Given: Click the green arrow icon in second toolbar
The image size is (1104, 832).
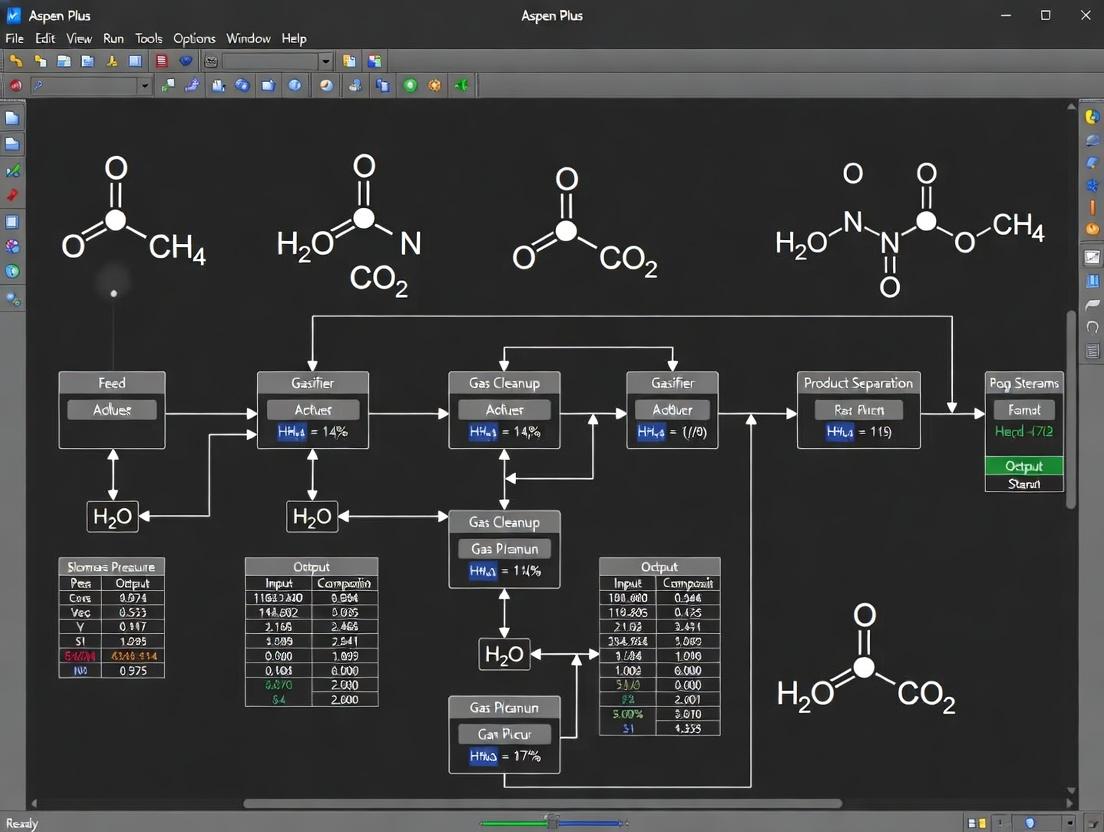Looking at the screenshot, I should click(462, 85).
